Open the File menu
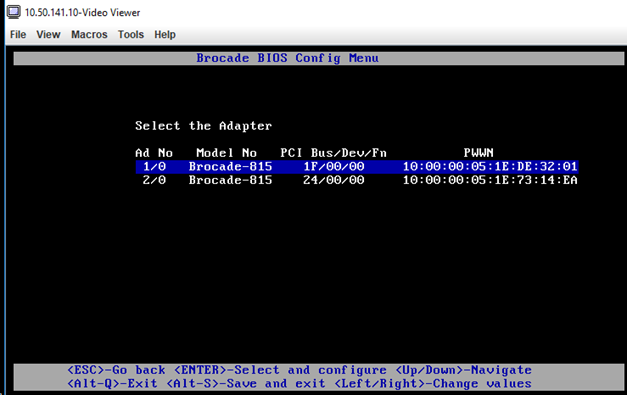The image size is (627, 395). (18, 35)
